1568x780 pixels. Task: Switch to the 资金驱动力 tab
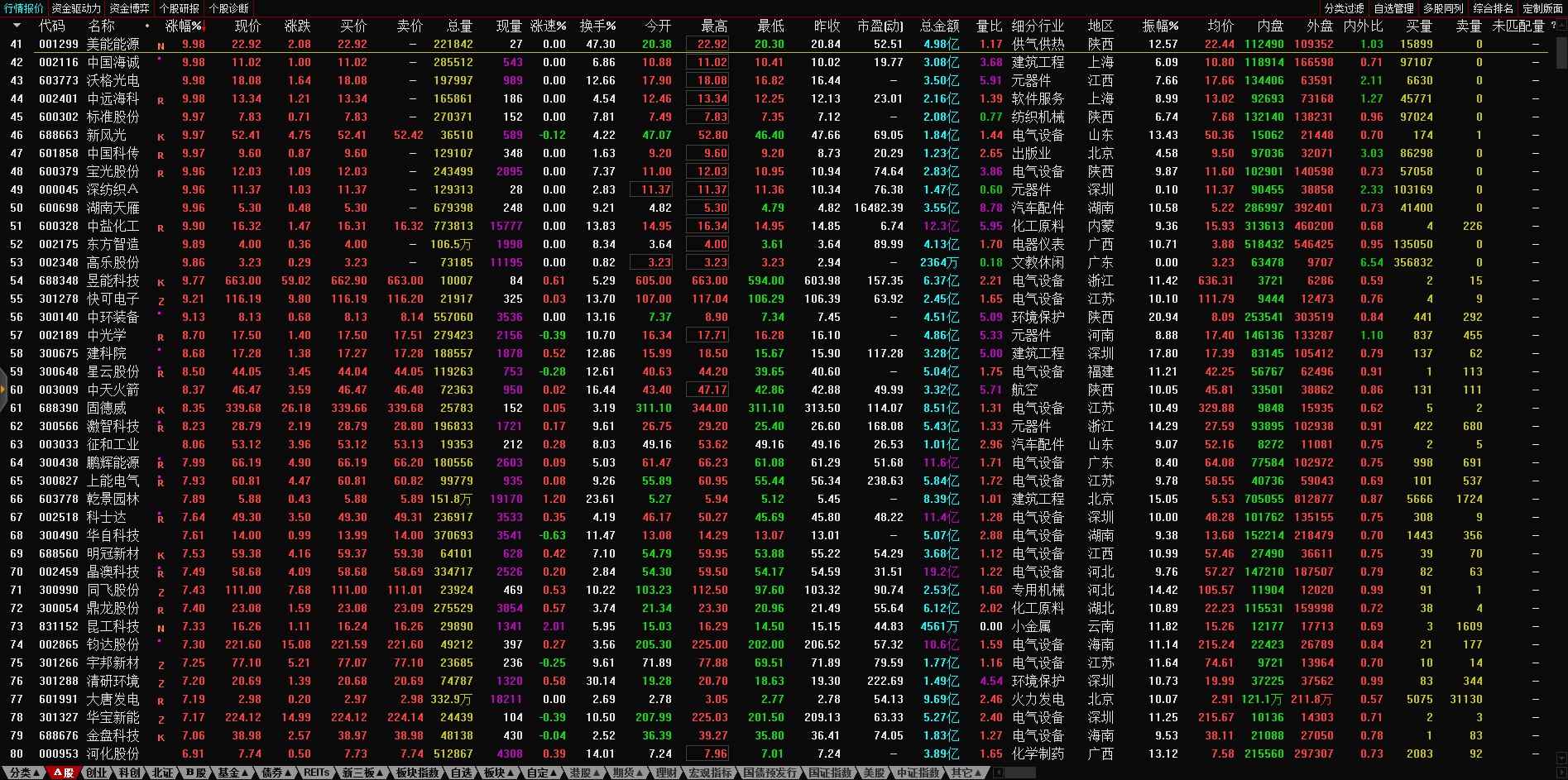coord(76,8)
